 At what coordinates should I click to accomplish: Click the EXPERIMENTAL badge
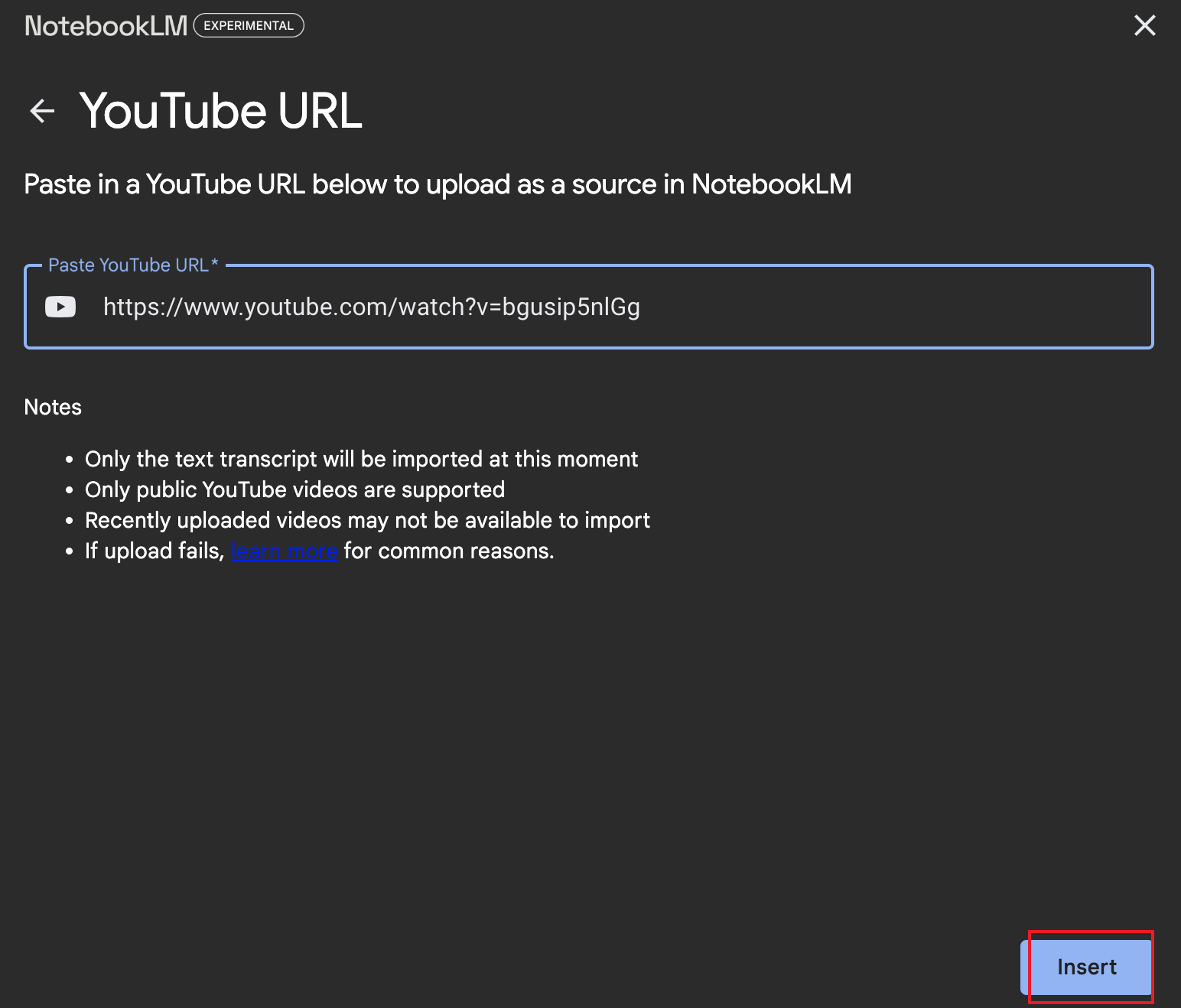pyautogui.click(x=249, y=25)
